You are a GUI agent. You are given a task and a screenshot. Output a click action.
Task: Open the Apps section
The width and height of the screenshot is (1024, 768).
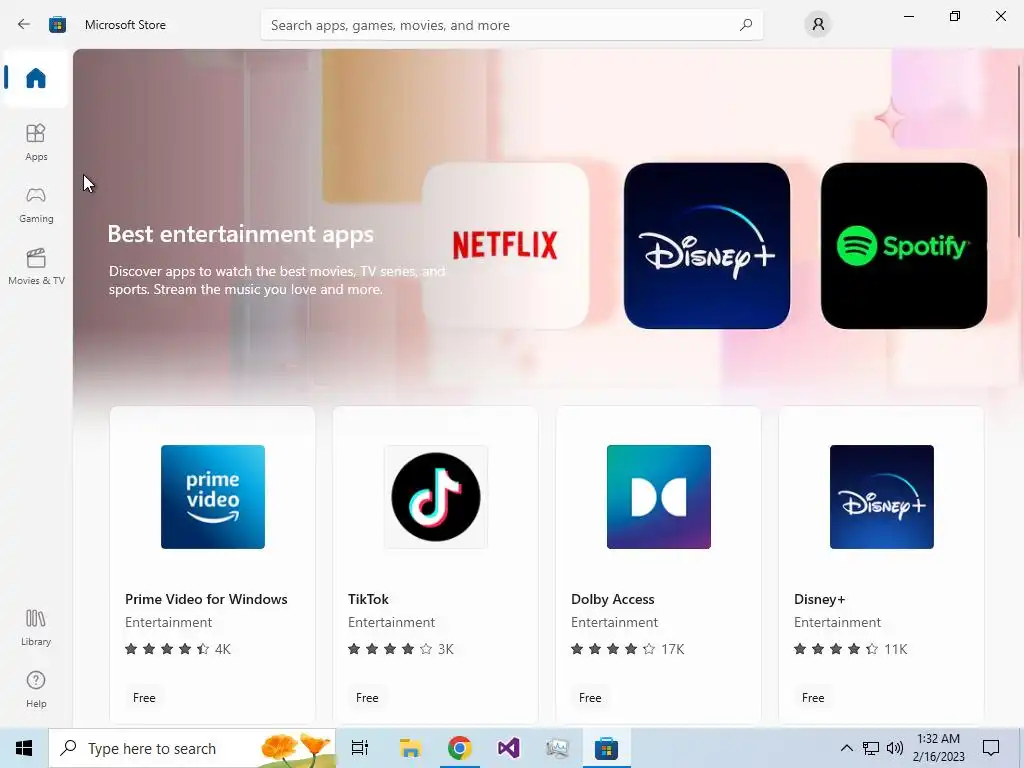[36, 142]
